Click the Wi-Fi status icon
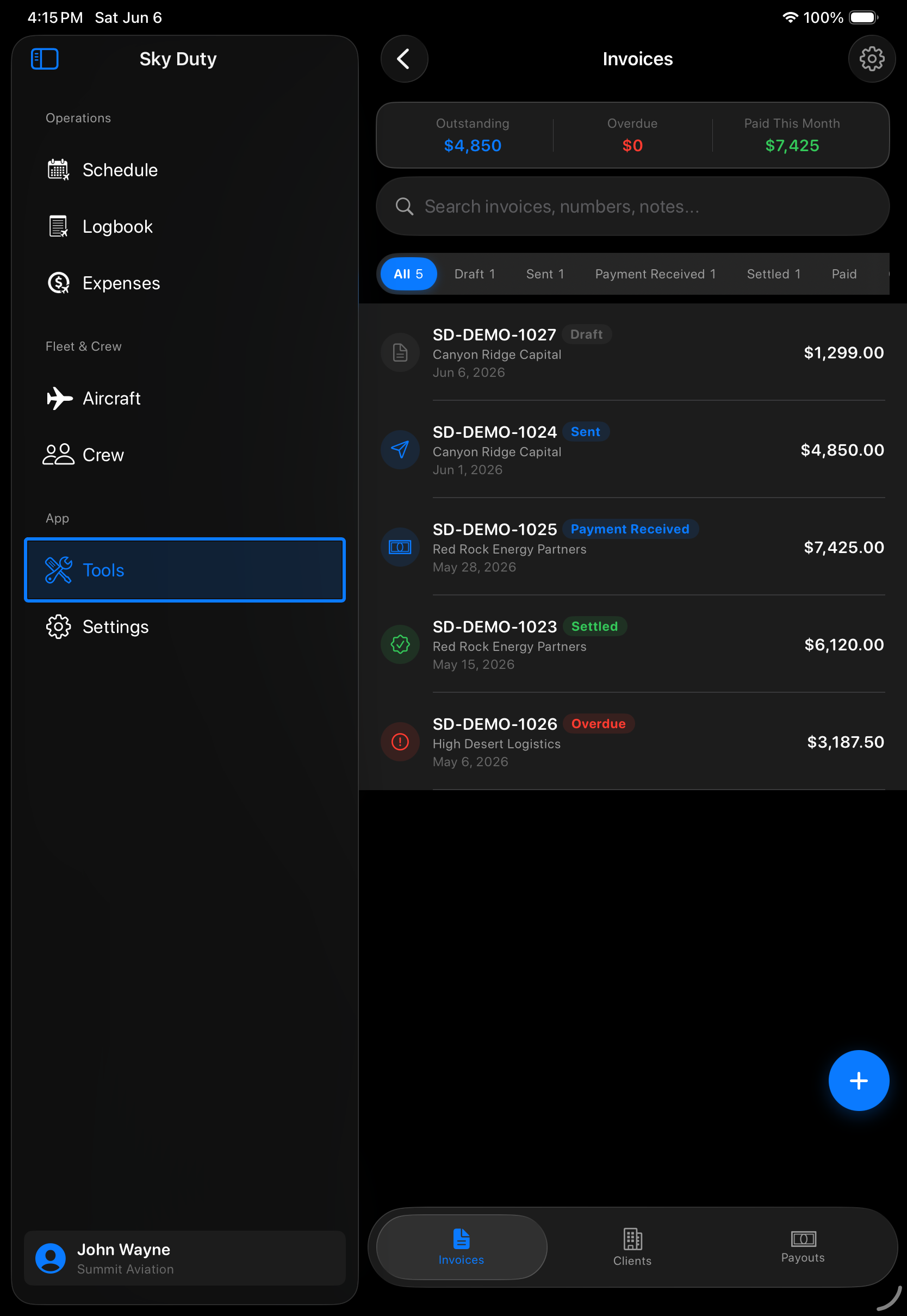 (x=790, y=17)
